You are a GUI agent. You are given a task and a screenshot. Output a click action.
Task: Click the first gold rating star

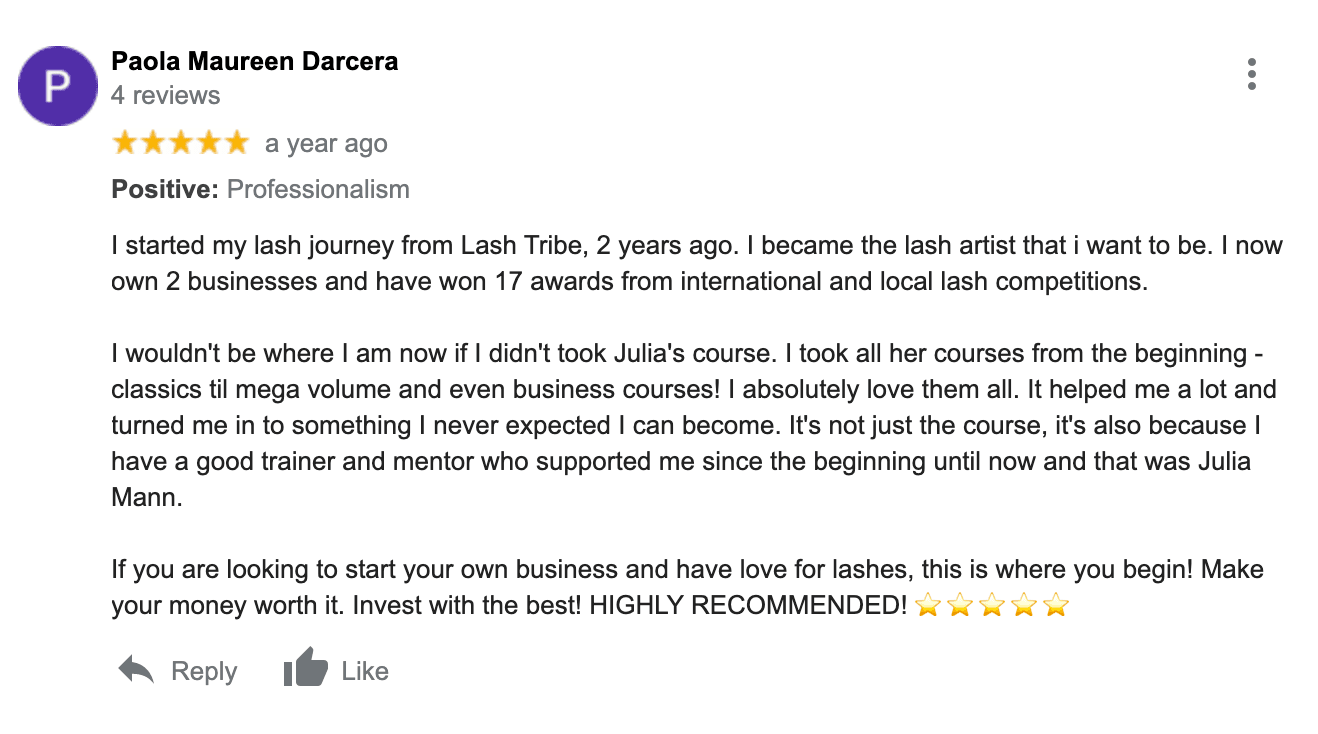[125, 143]
